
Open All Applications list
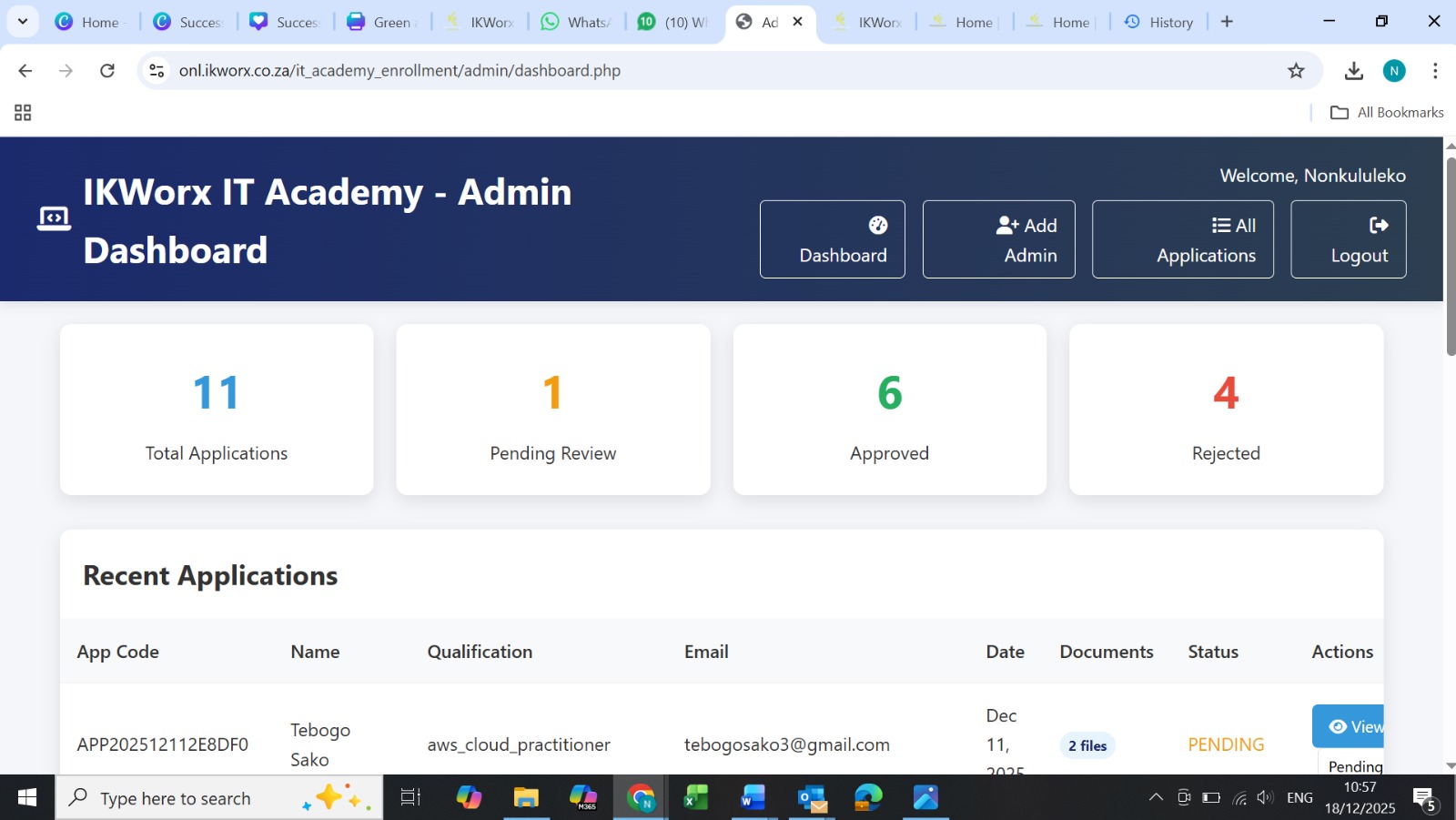tap(1182, 239)
